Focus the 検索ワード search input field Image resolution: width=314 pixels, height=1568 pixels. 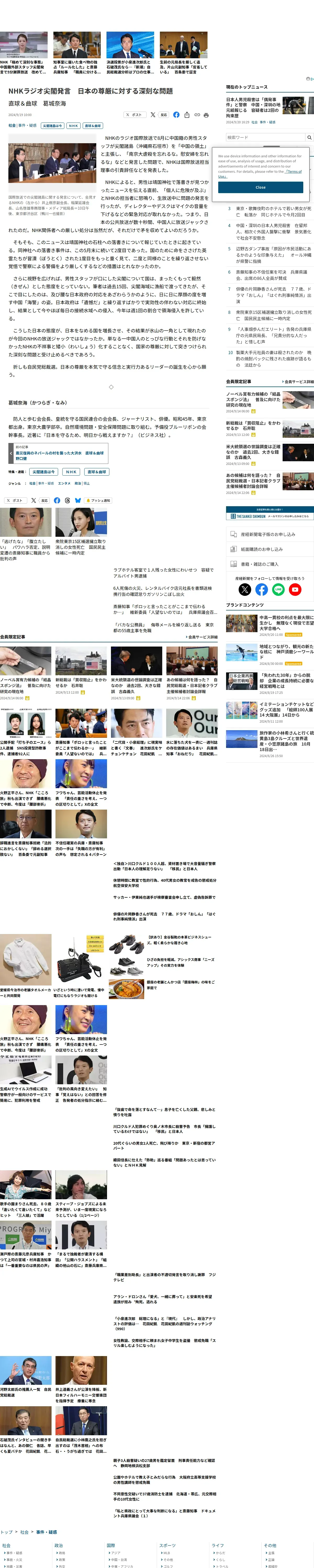coord(265,137)
